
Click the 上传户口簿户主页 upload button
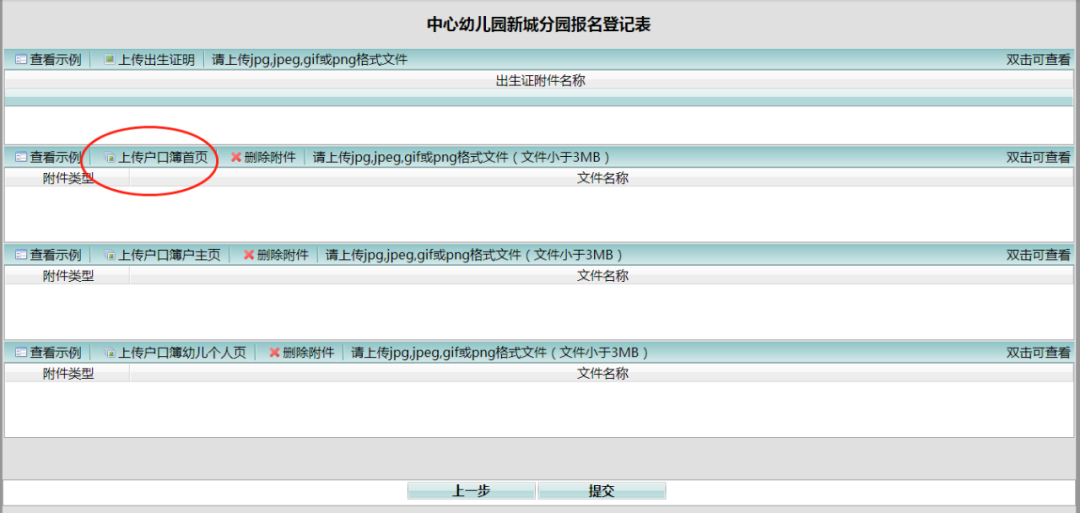pos(162,255)
